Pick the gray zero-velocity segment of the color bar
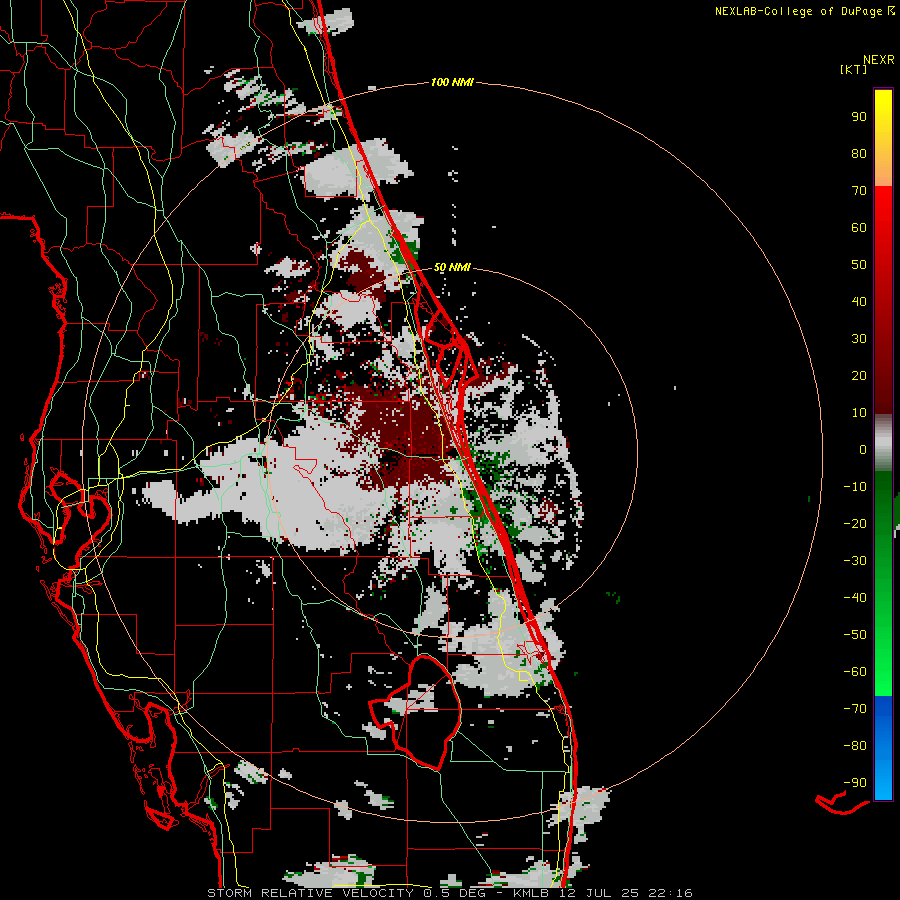Image resolution: width=900 pixels, height=900 pixels. 883,443
